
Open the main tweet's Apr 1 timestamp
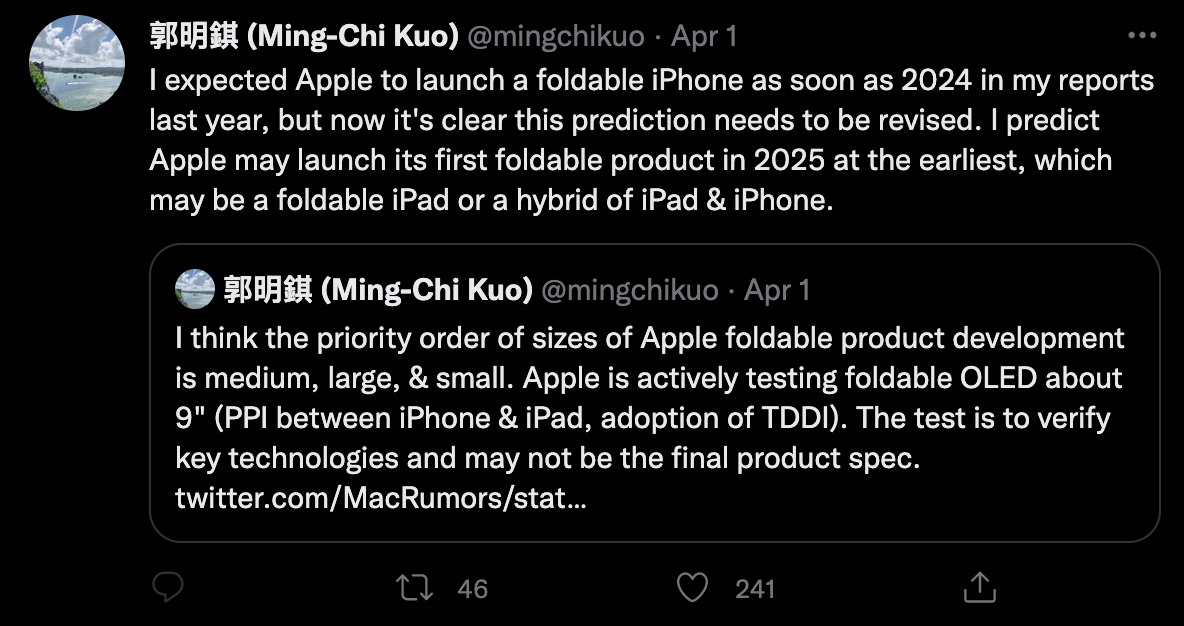pyautogui.click(x=704, y=37)
